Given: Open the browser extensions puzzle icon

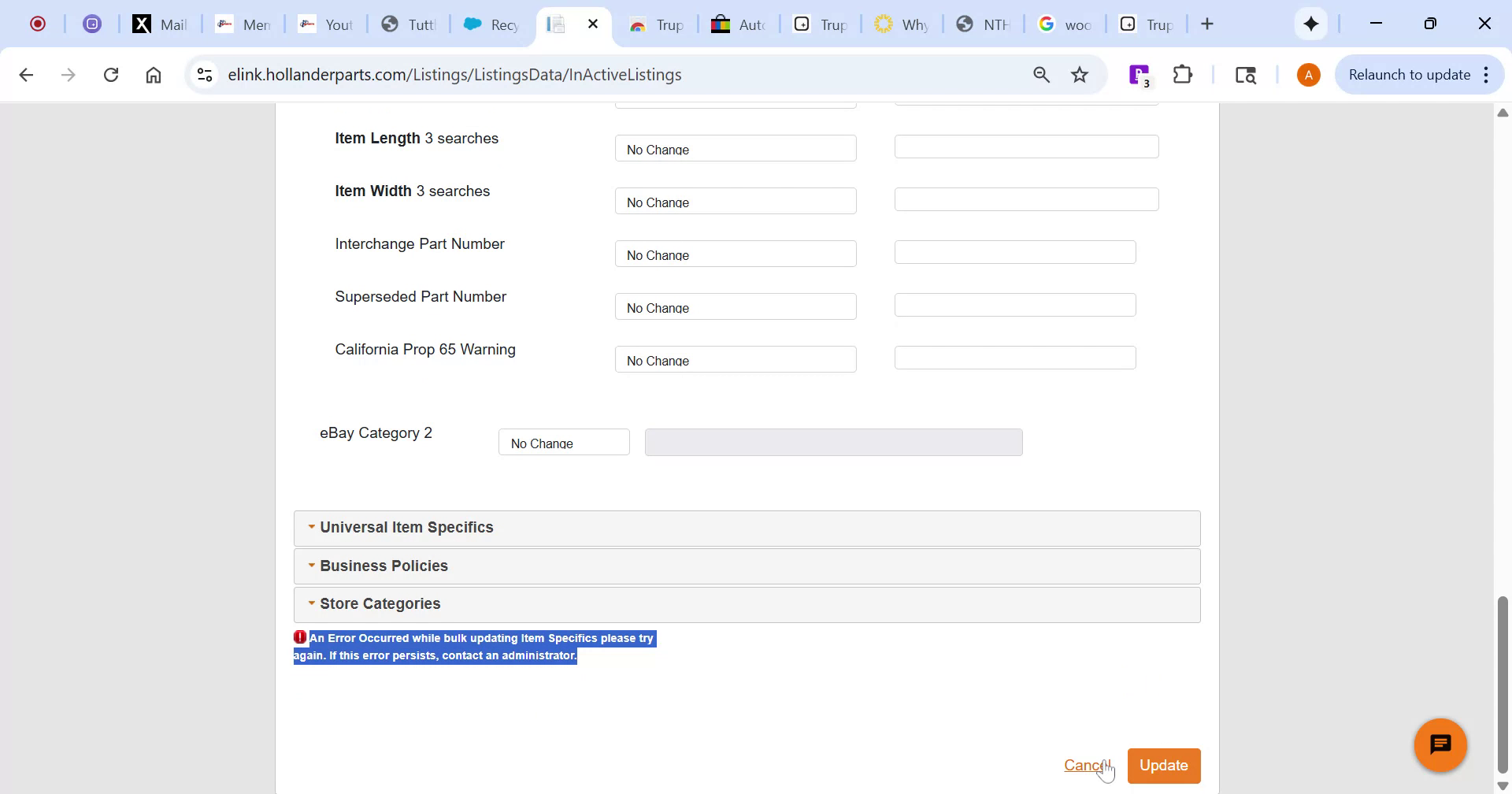Looking at the screenshot, I should click(1182, 74).
